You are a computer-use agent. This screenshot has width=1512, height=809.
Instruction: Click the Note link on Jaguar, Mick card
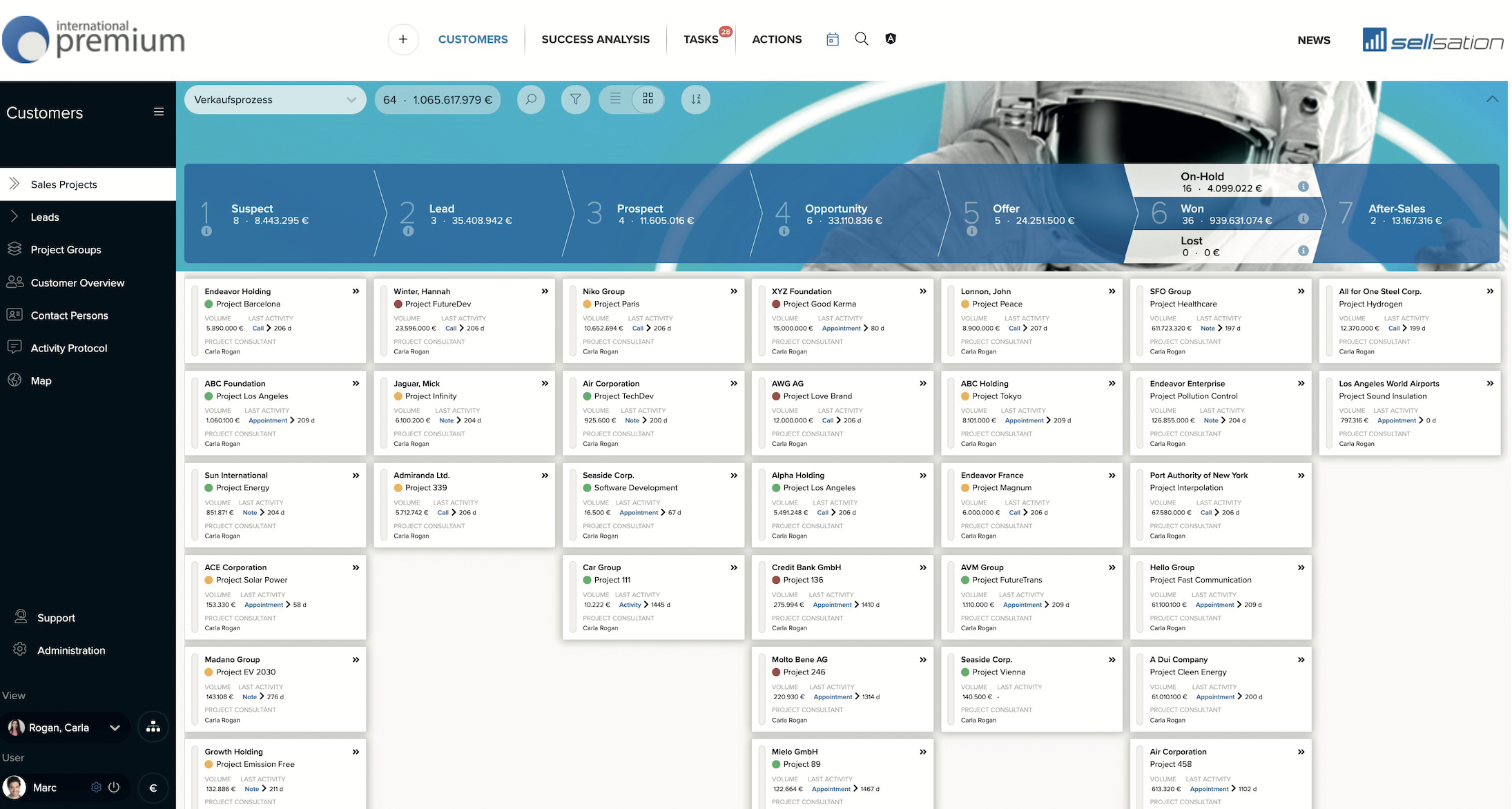[x=447, y=420]
